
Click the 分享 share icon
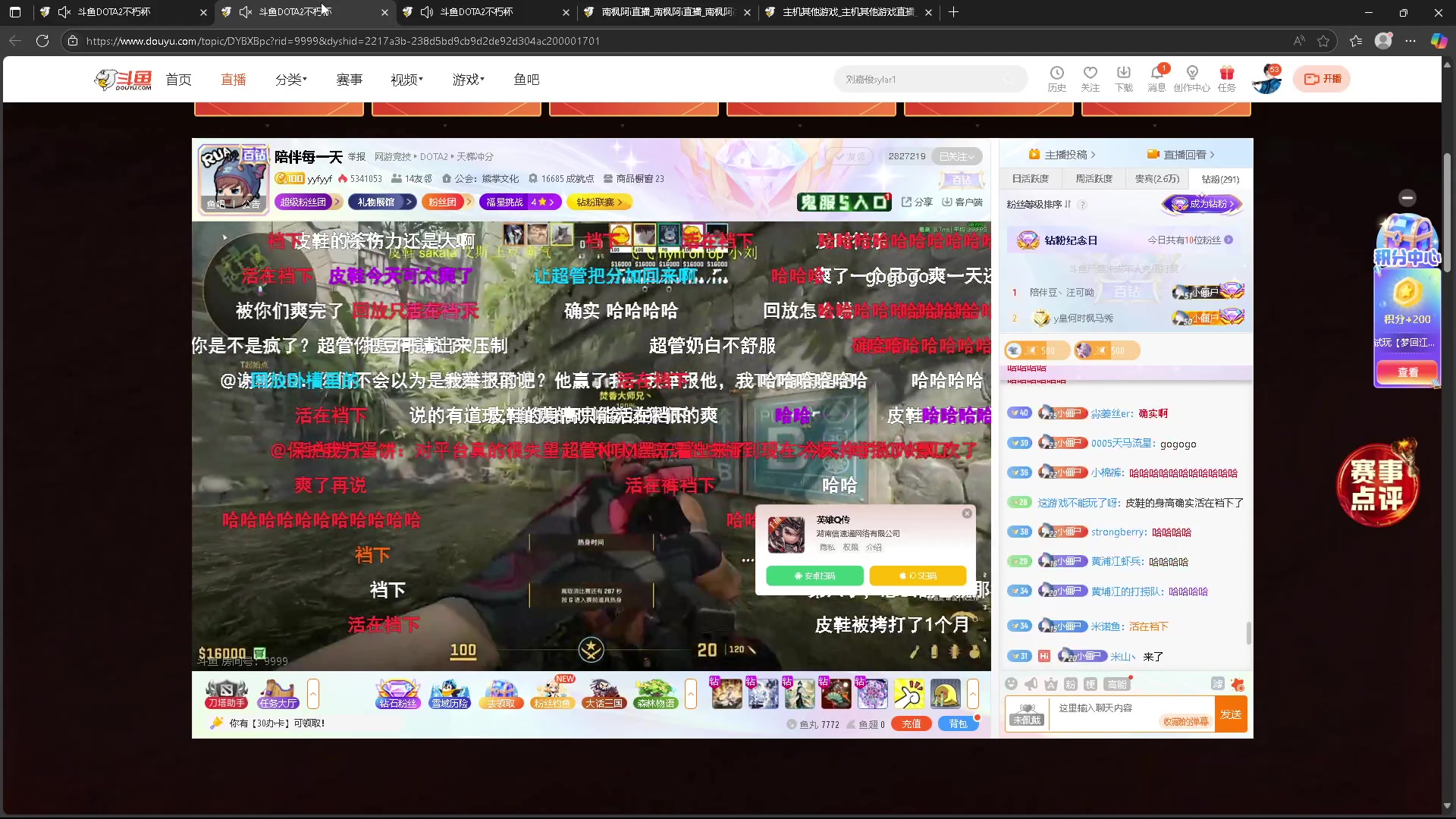click(917, 202)
